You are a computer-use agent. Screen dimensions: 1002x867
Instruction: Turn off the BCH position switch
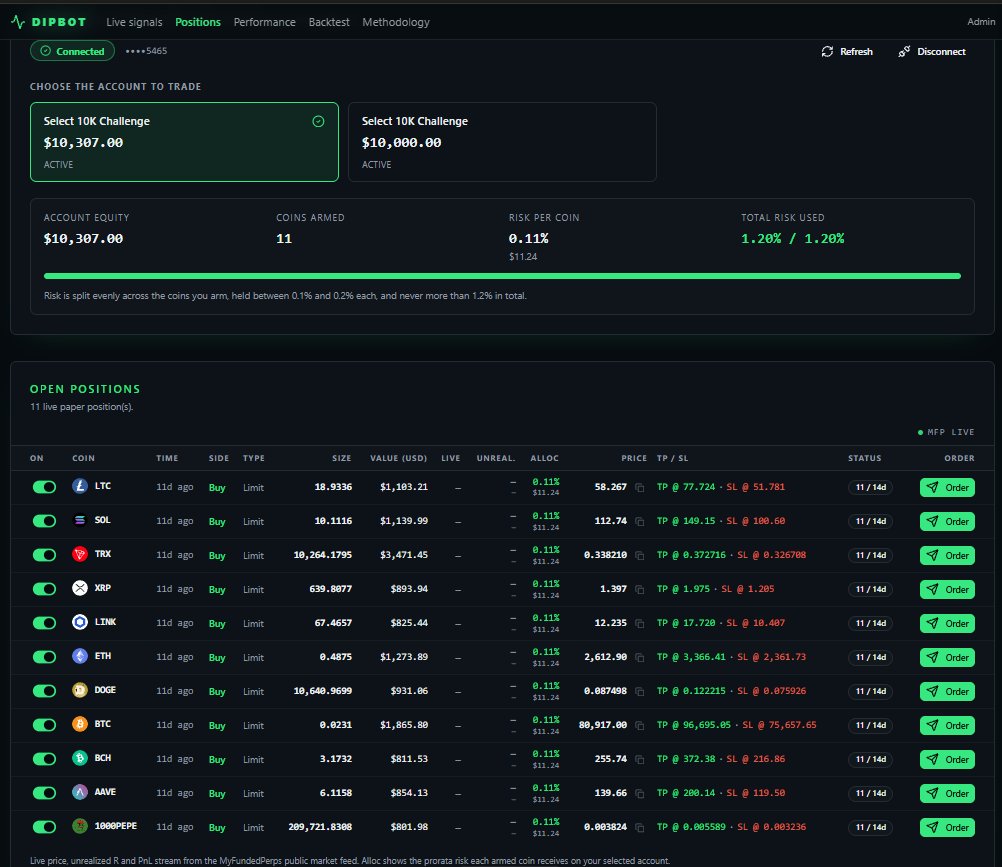pos(44,758)
